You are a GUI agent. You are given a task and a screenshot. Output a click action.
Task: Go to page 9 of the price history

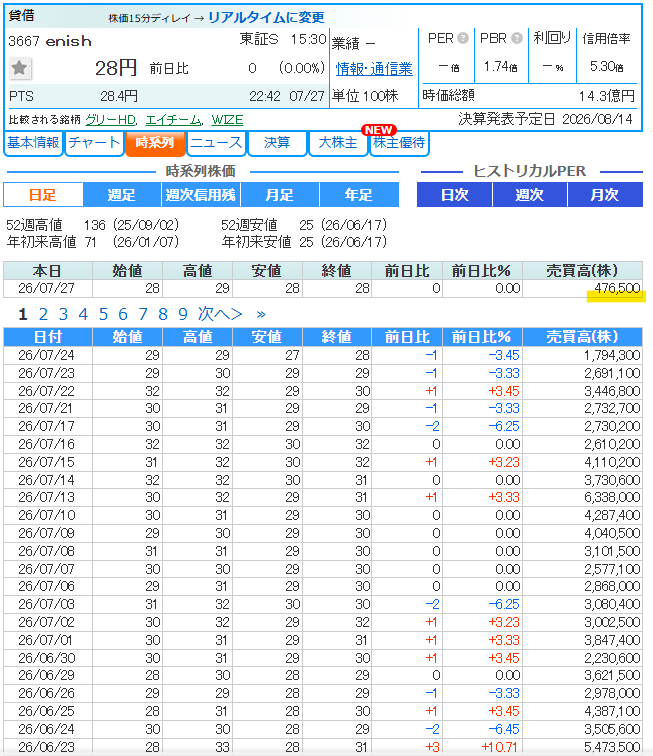click(183, 314)
